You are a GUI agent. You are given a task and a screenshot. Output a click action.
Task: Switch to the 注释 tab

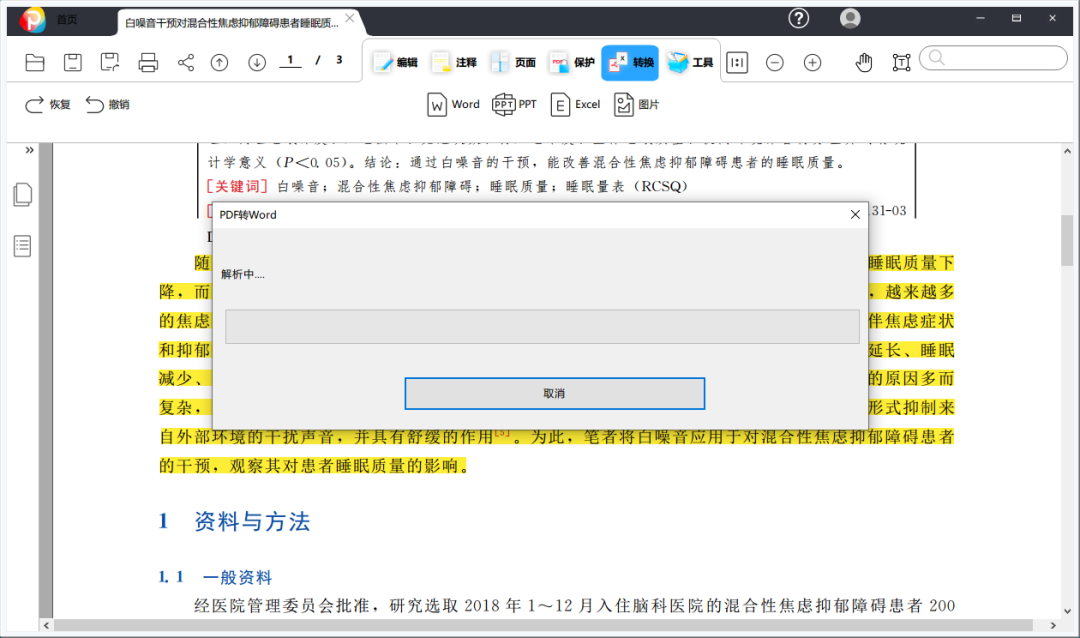[455, 63]
